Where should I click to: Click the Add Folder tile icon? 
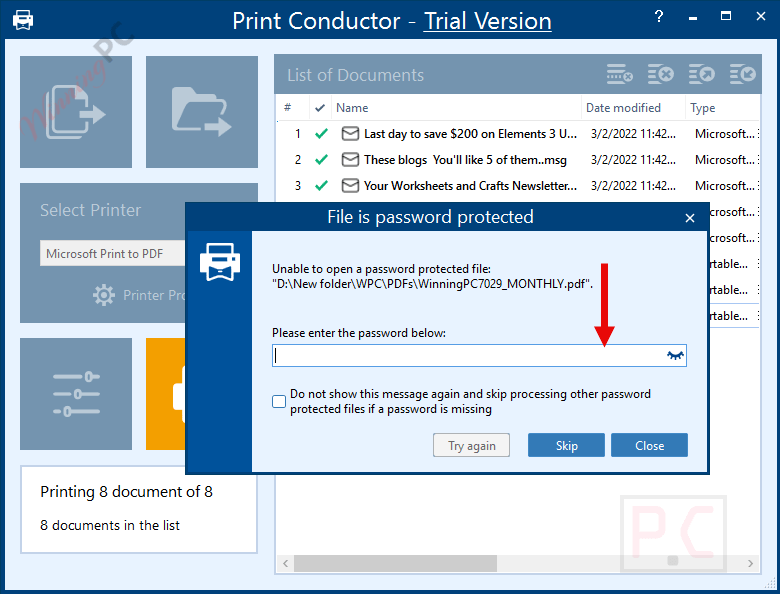tap(201, 112)
